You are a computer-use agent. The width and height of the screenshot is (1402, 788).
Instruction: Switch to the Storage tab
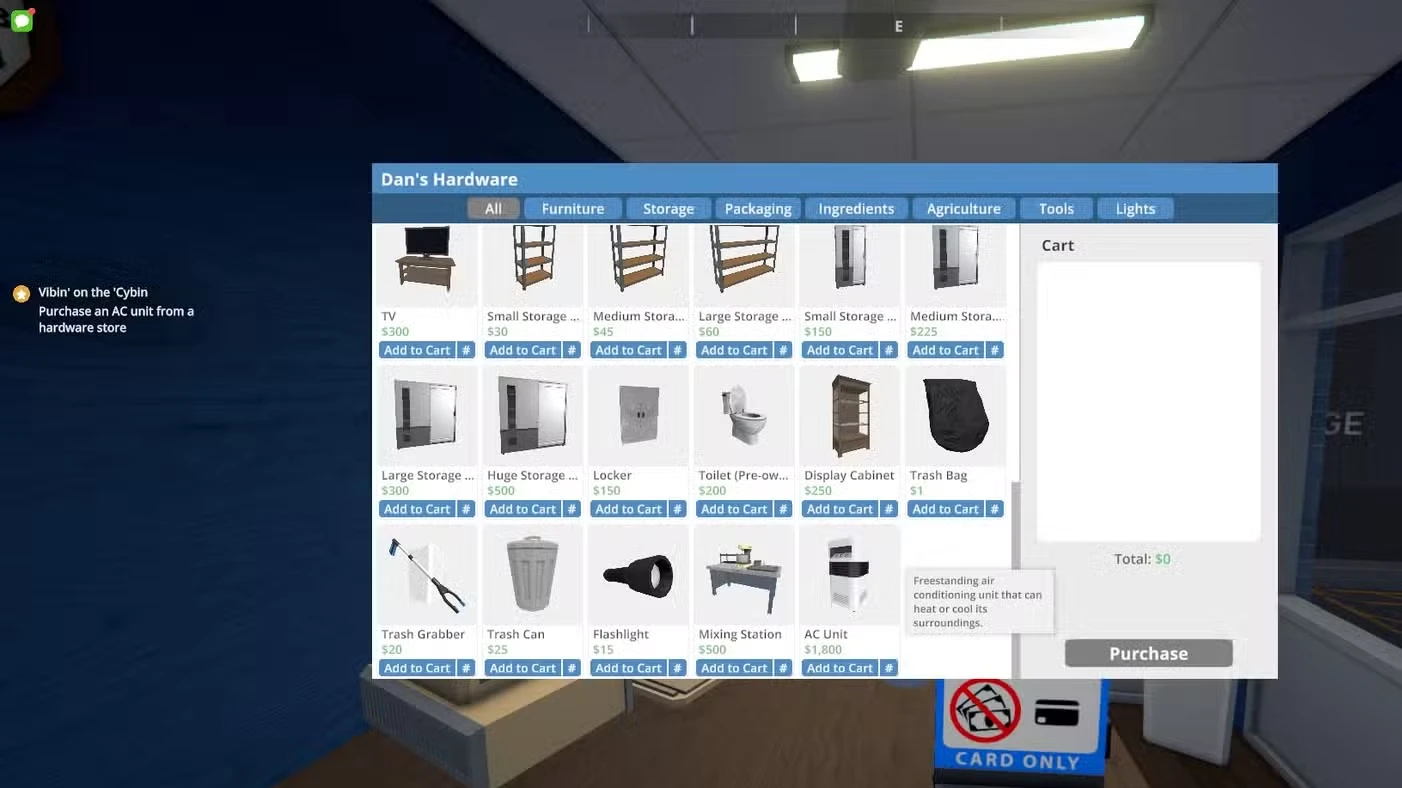pyautogui.click(x=668, y=208)
